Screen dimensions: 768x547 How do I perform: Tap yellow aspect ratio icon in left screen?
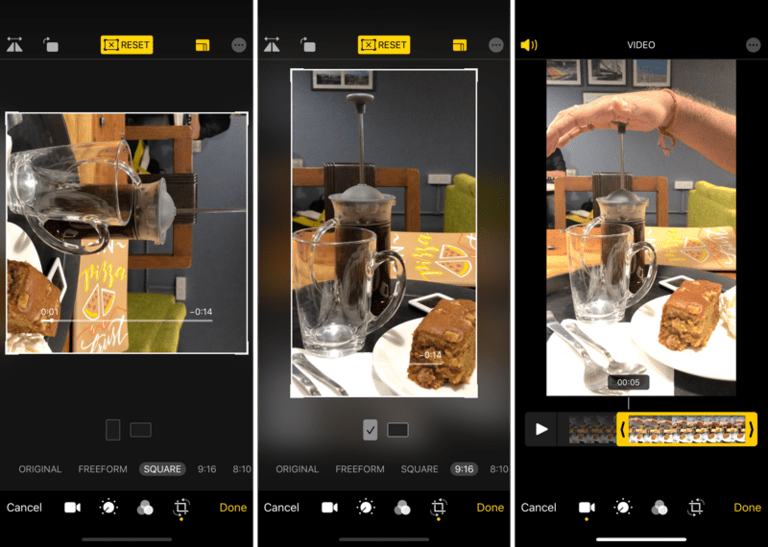(x=202, y=45)
